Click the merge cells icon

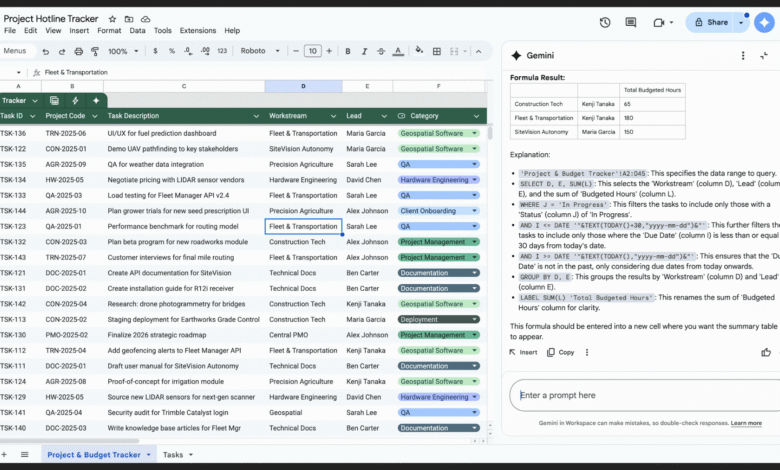pos(454,51)
